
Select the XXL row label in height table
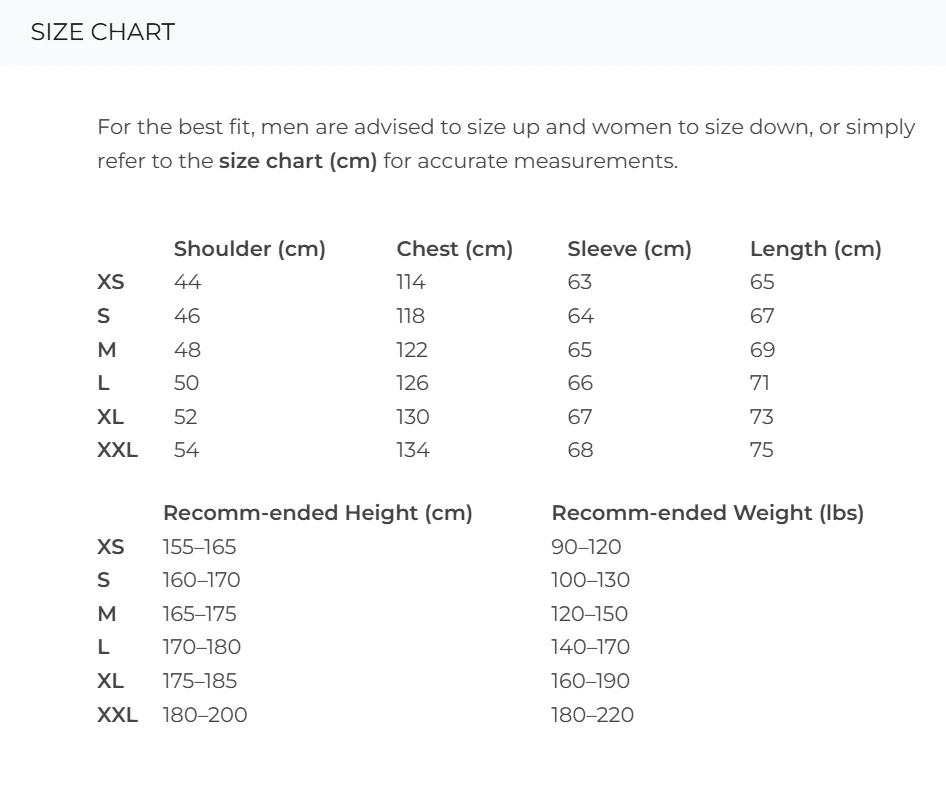(x=117, y=715)
